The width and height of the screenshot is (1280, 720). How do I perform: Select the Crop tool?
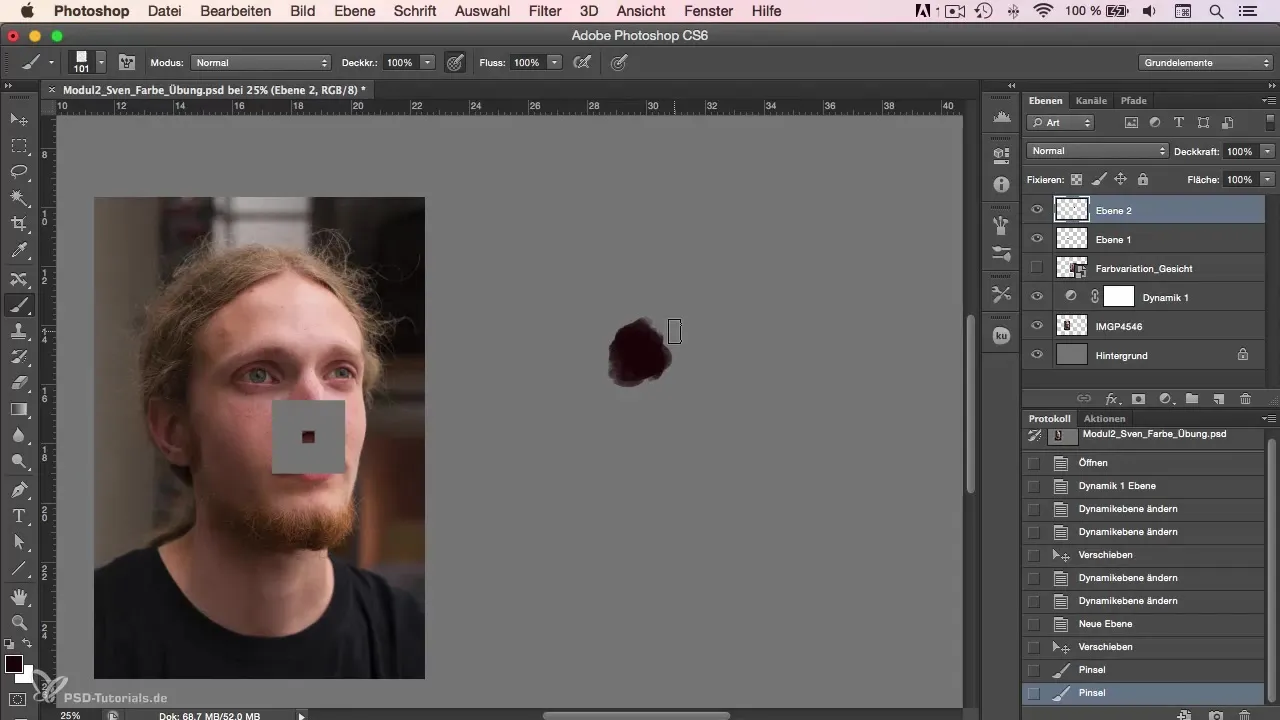point(19,225)
